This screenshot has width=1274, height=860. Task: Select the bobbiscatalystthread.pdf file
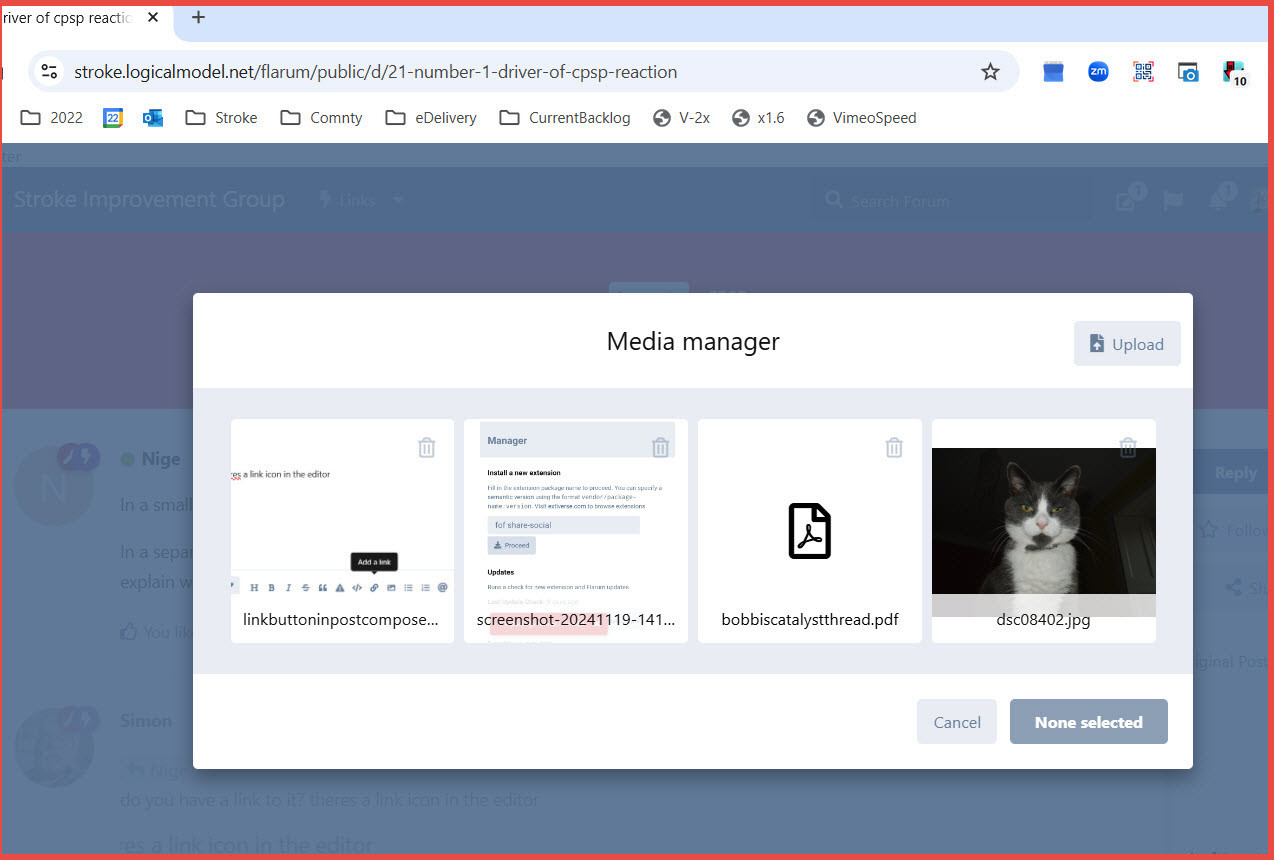tap(810, 530)
